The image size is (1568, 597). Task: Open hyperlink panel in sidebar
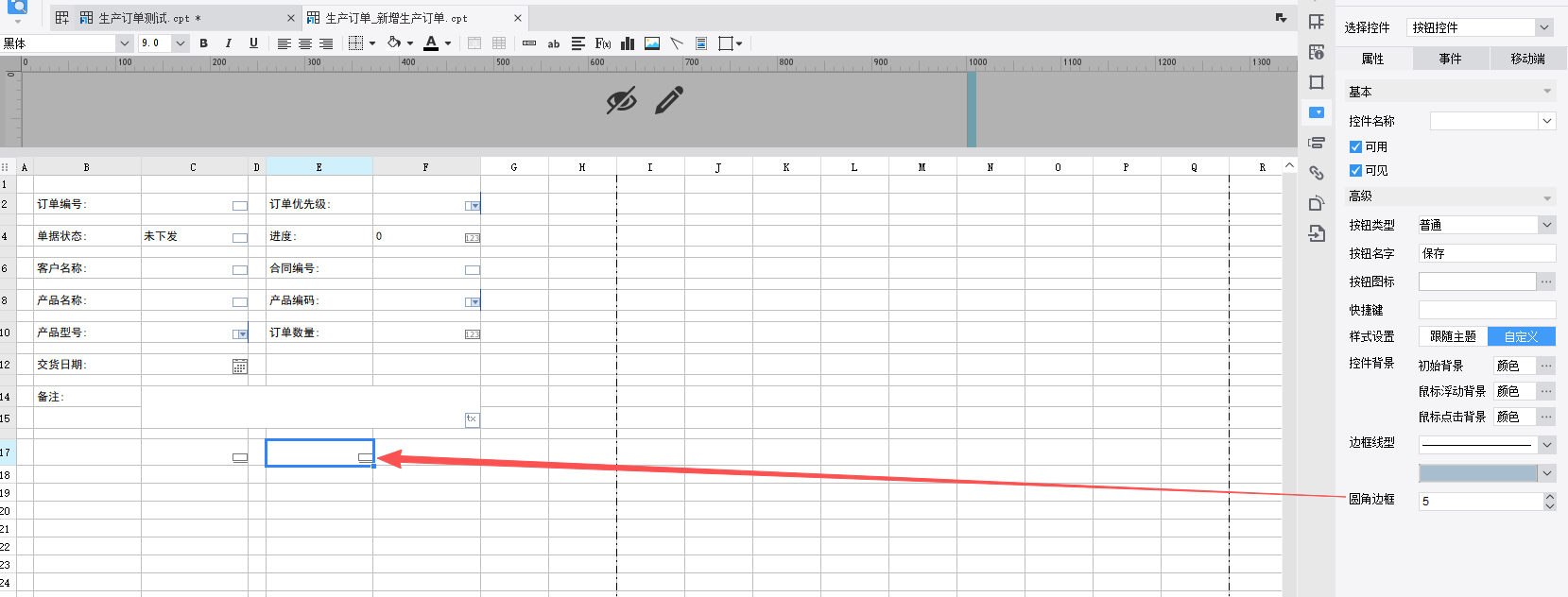tap(1317, 173)
